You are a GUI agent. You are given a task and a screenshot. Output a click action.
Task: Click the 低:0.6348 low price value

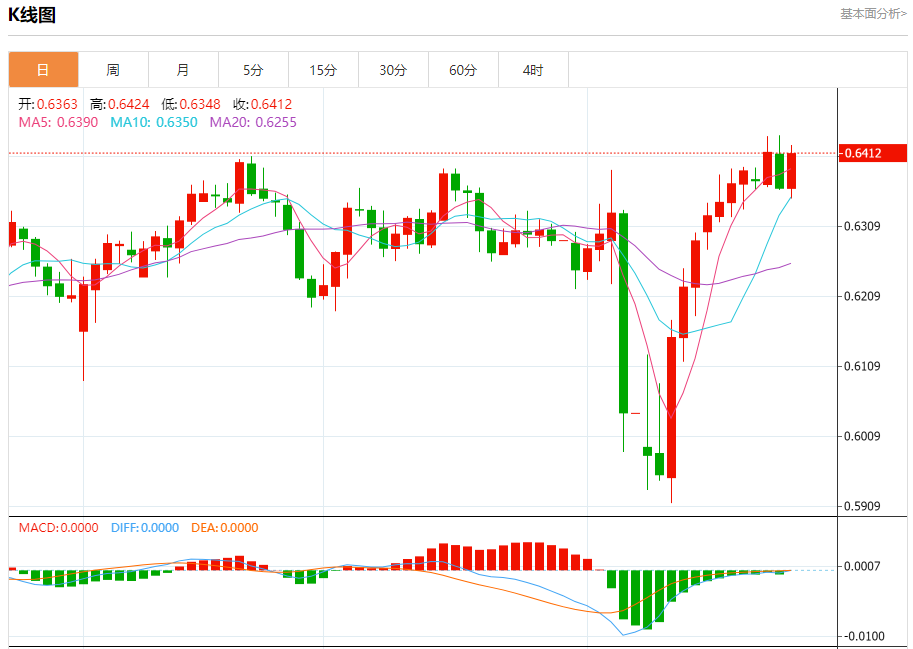pyautogui.click(x=191, y=104)
